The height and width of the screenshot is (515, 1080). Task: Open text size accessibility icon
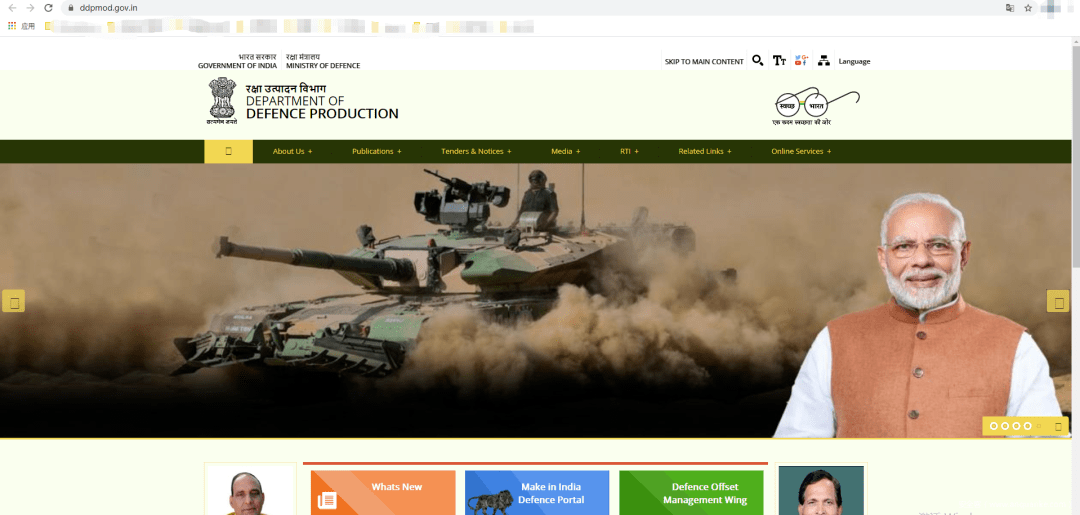779,61
